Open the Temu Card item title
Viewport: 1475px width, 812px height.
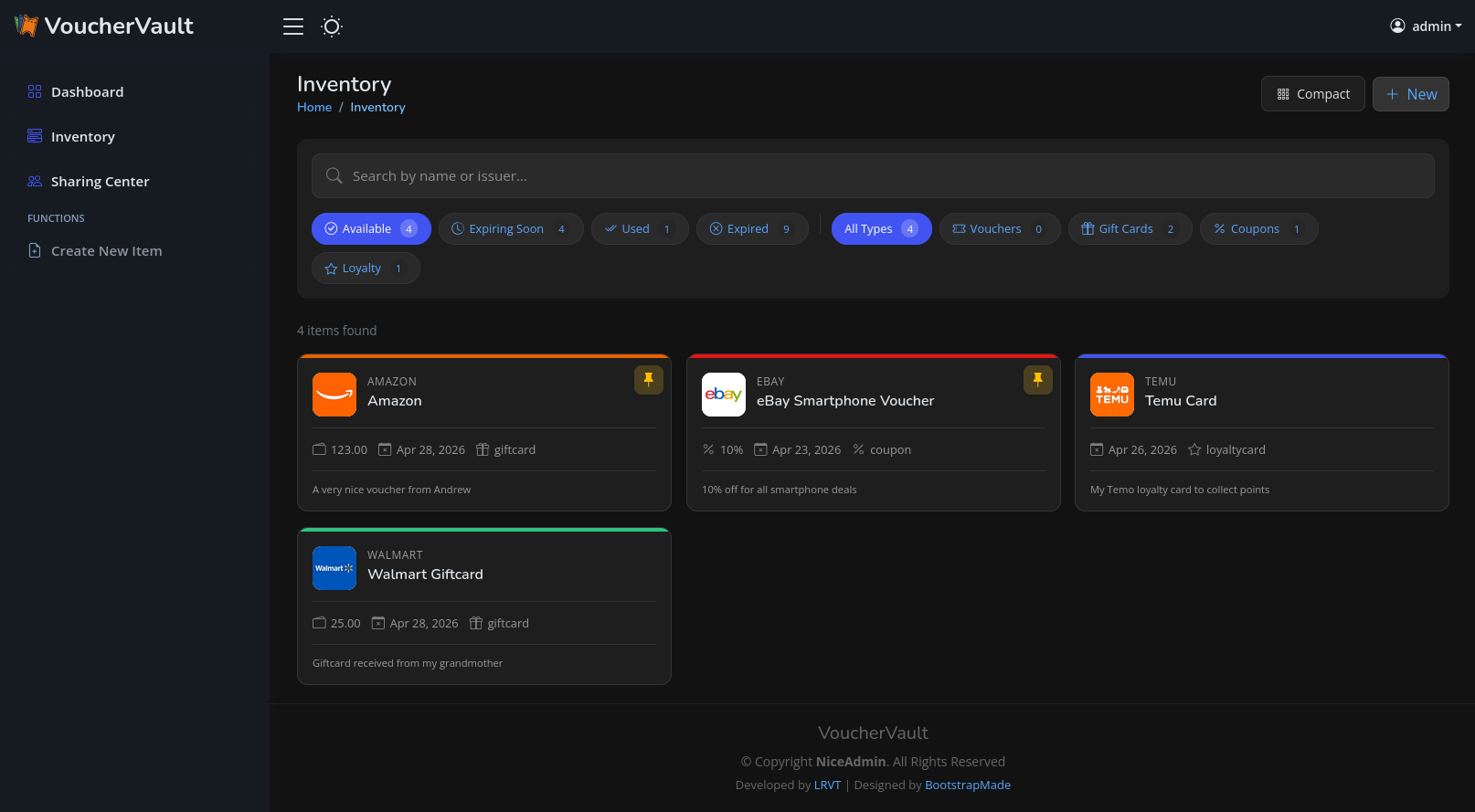(1181, 401)
